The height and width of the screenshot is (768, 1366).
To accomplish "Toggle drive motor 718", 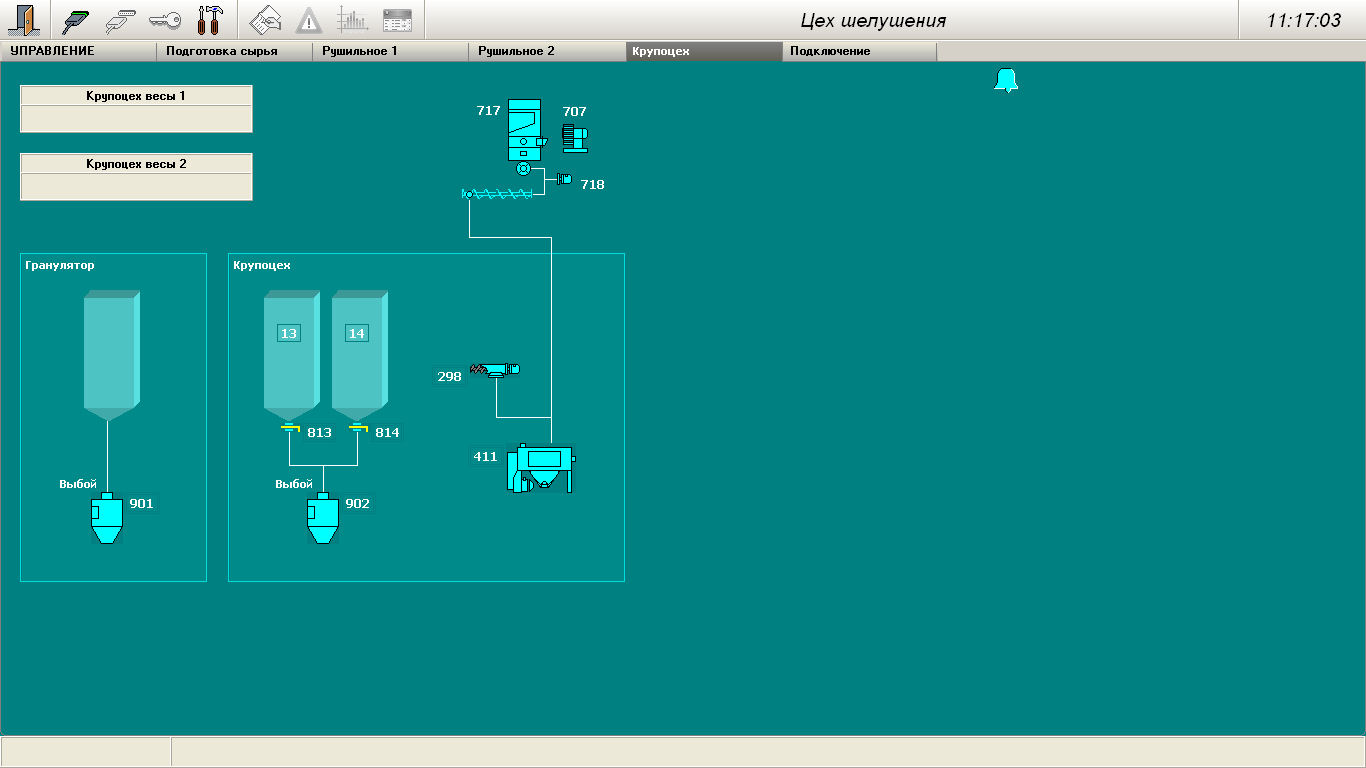I will coord(564,179).
